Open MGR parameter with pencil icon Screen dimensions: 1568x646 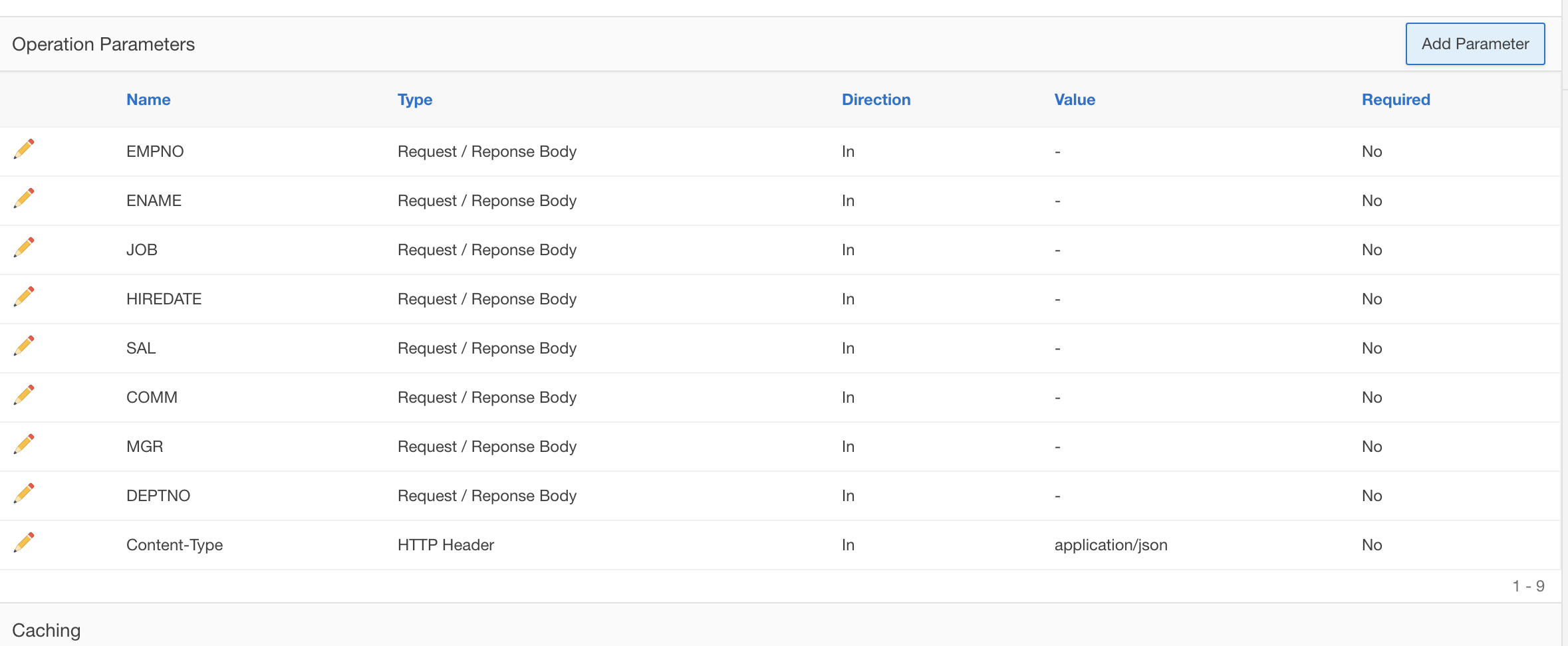point(24,444)
